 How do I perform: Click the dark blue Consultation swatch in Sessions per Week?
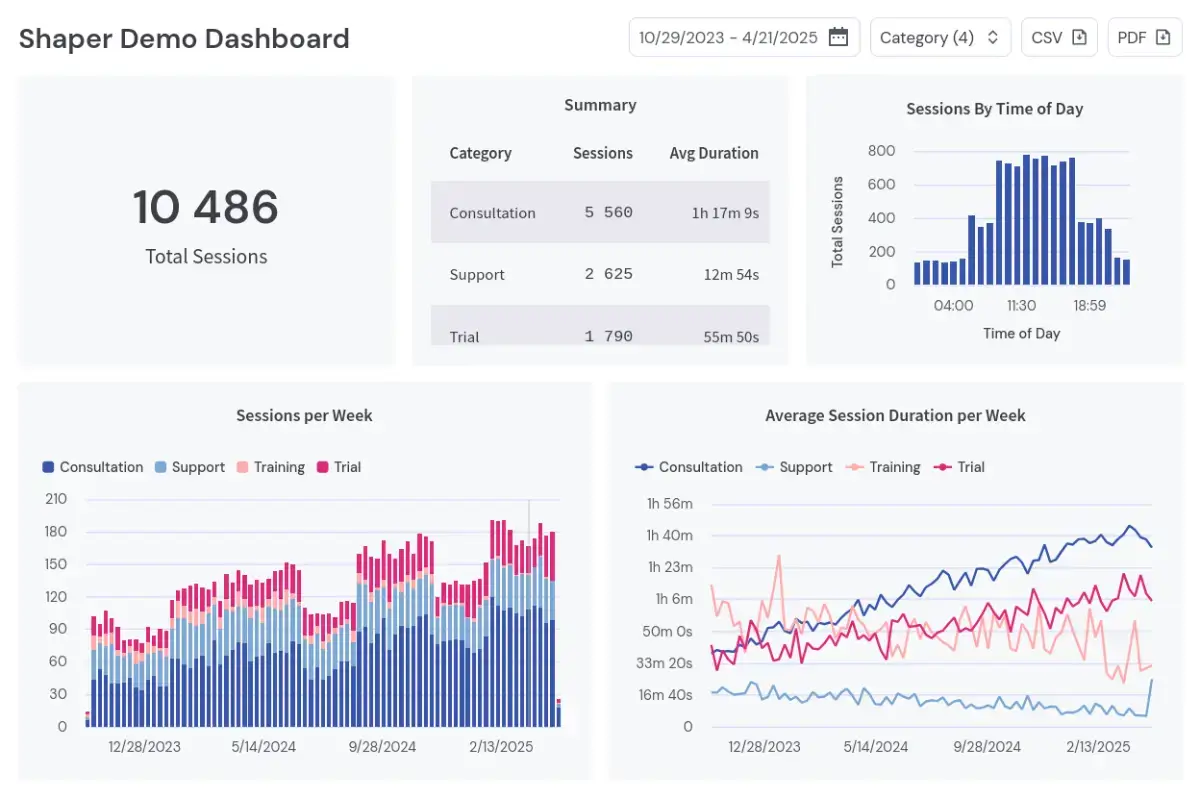[x=48, y=467]
